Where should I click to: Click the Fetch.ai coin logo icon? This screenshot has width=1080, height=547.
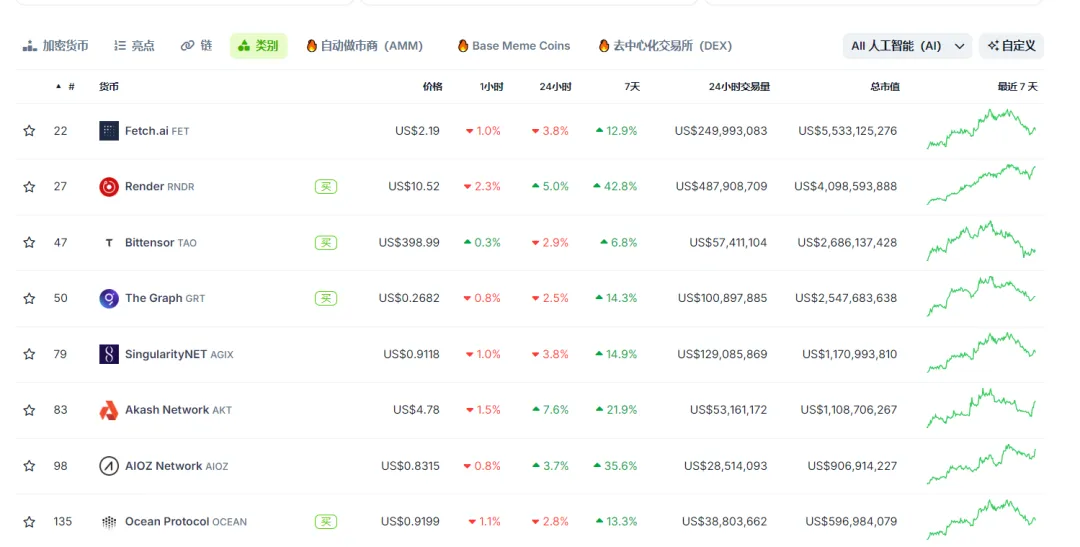pyautogui.click(x=109, y=131)
